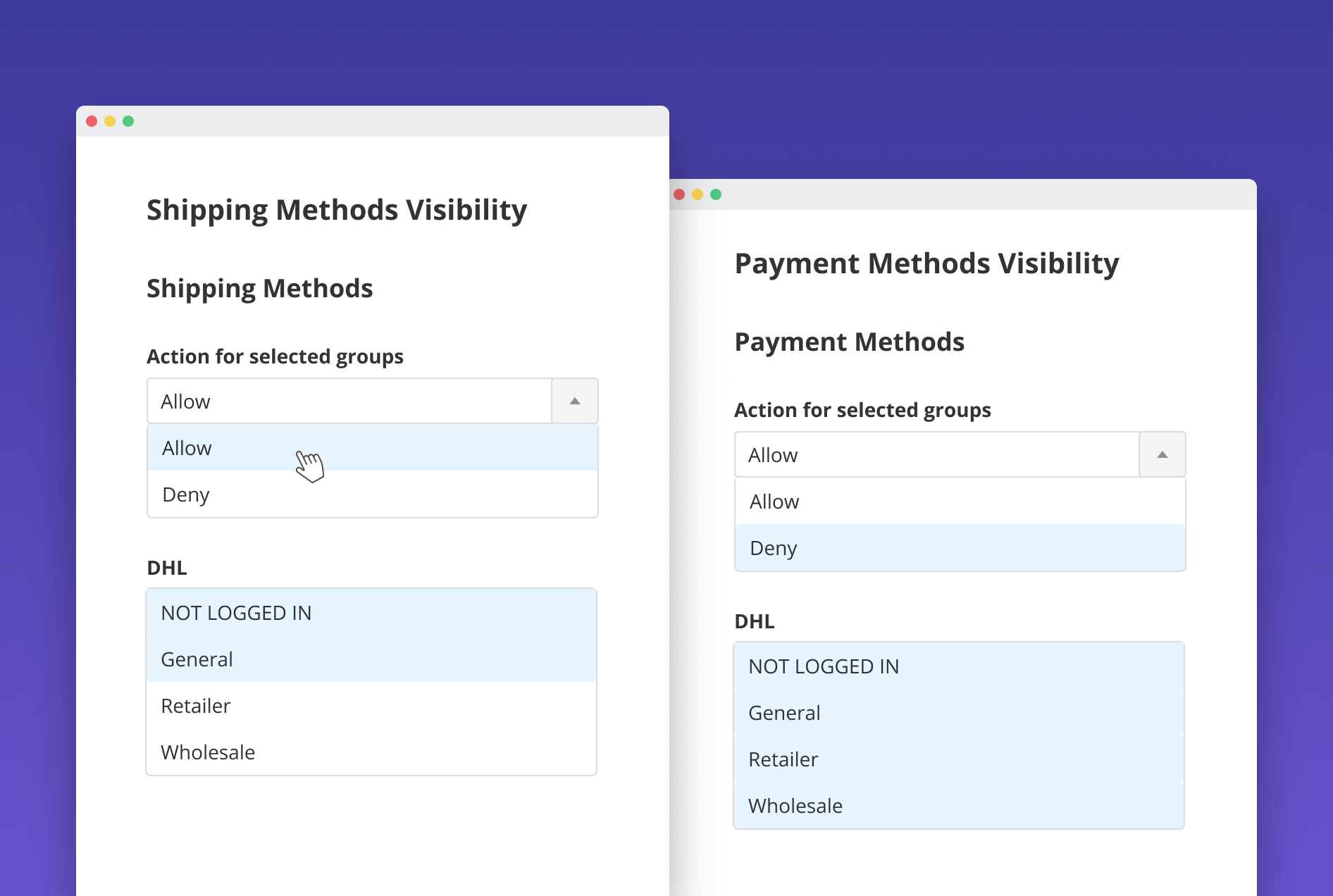This screenshot has height=896, width=1333.
Task: Click Shipping's Action for selected groups label
Action: (x=275, y=356)
